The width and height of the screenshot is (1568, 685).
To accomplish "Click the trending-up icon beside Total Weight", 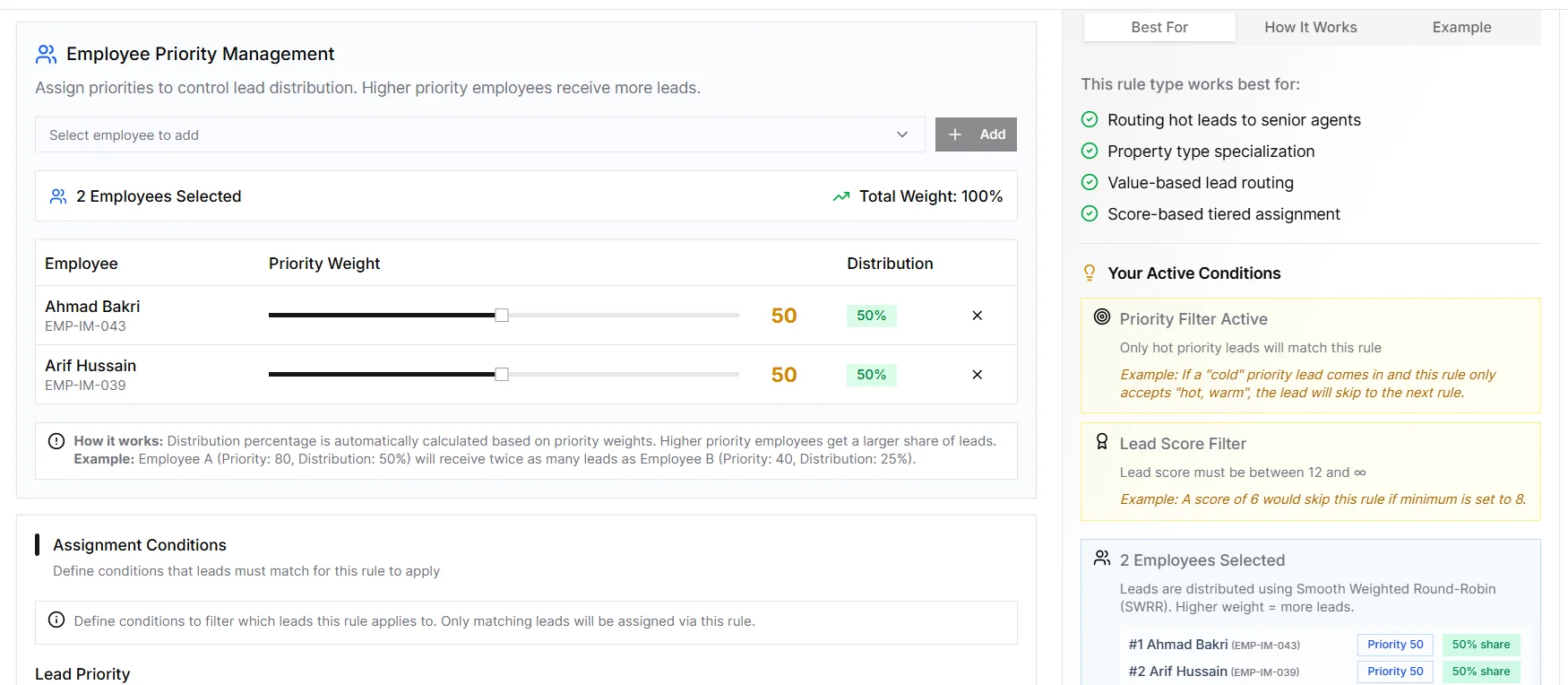I will click(840, 196).
